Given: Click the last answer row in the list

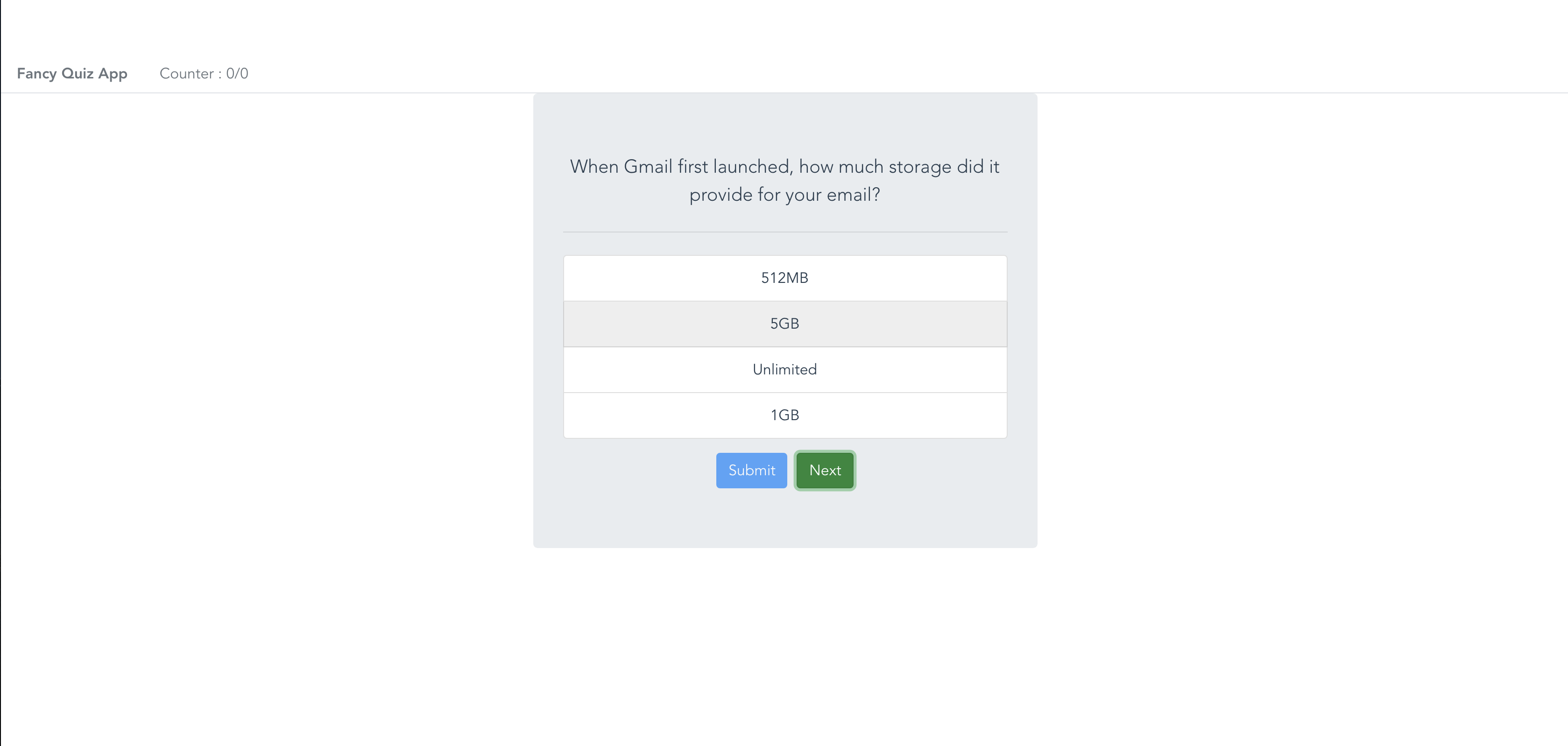Looking at the screenshot, I should [784, 415].
